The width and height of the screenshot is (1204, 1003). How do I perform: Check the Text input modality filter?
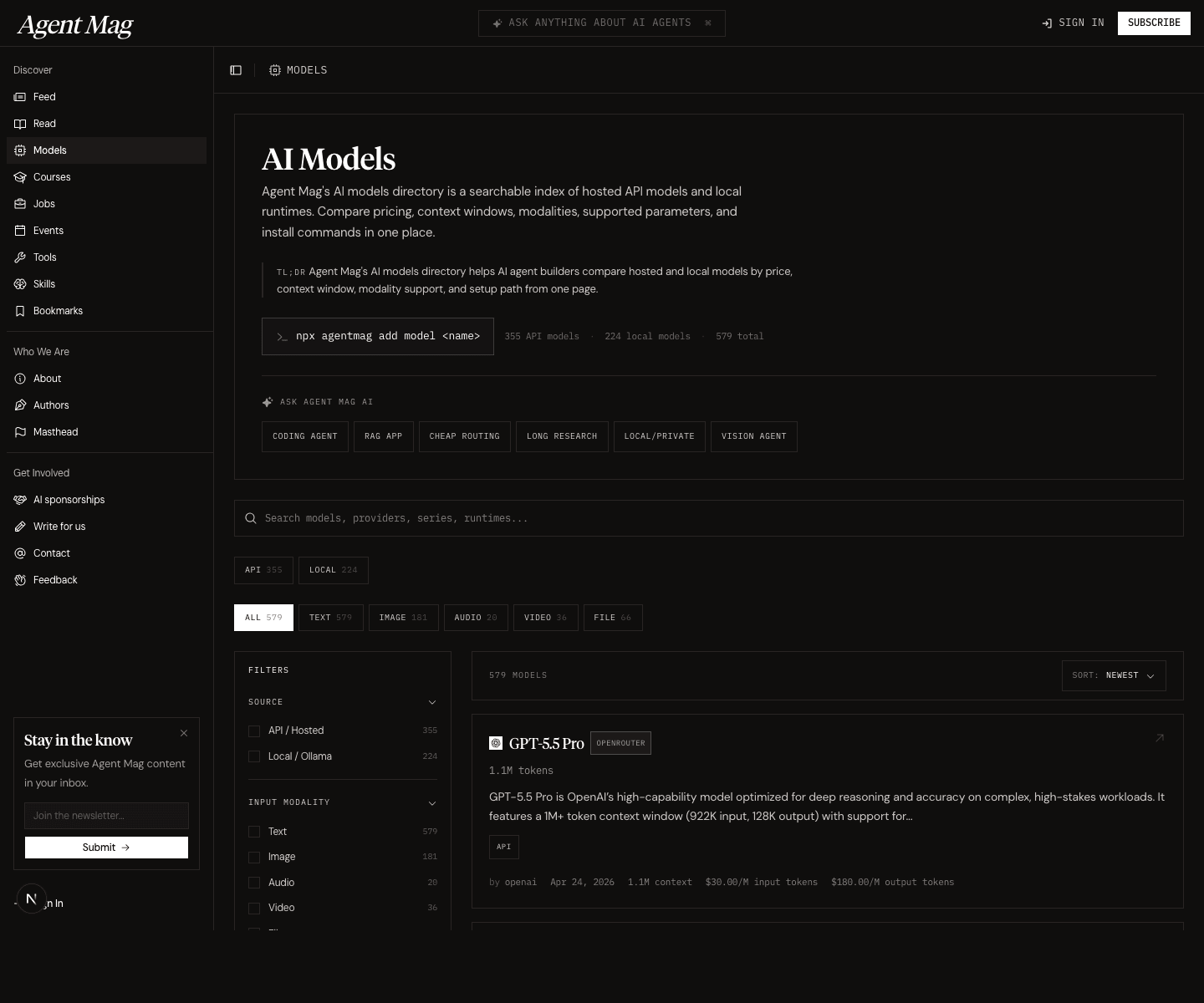point(254,832)
